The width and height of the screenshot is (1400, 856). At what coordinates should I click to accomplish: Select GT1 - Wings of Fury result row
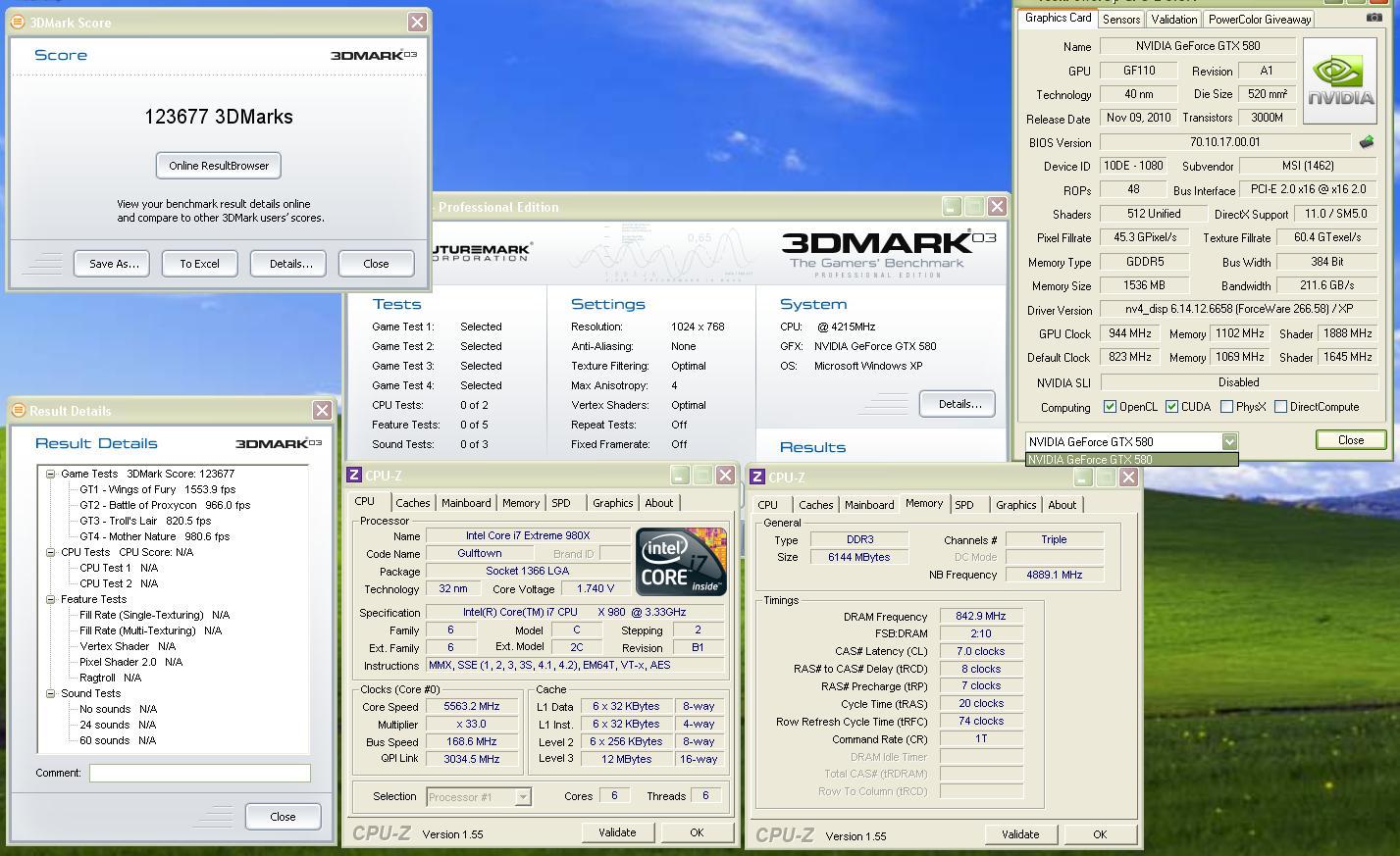(157, 489)
